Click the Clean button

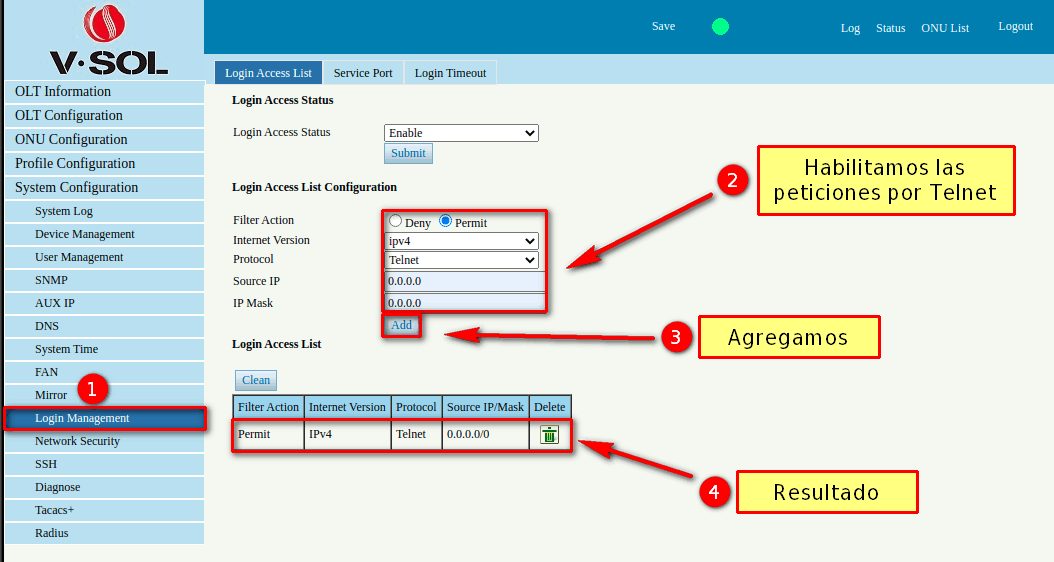click(x=256, y=380)
